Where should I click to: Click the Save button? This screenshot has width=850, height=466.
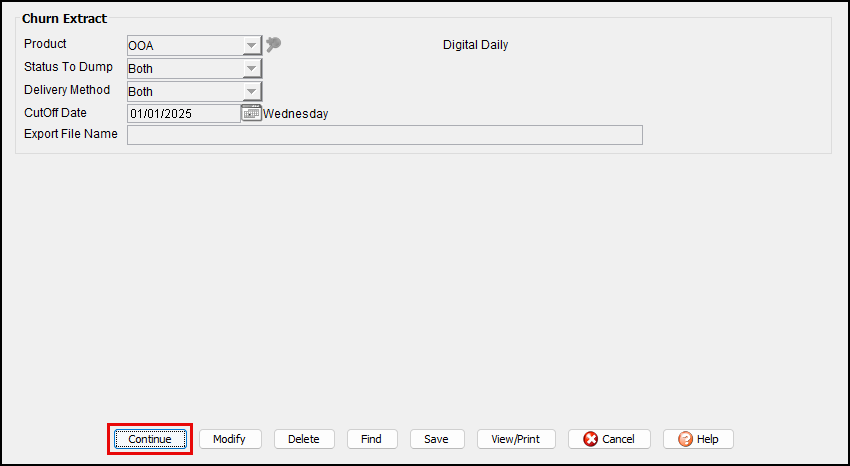[436, 439]
